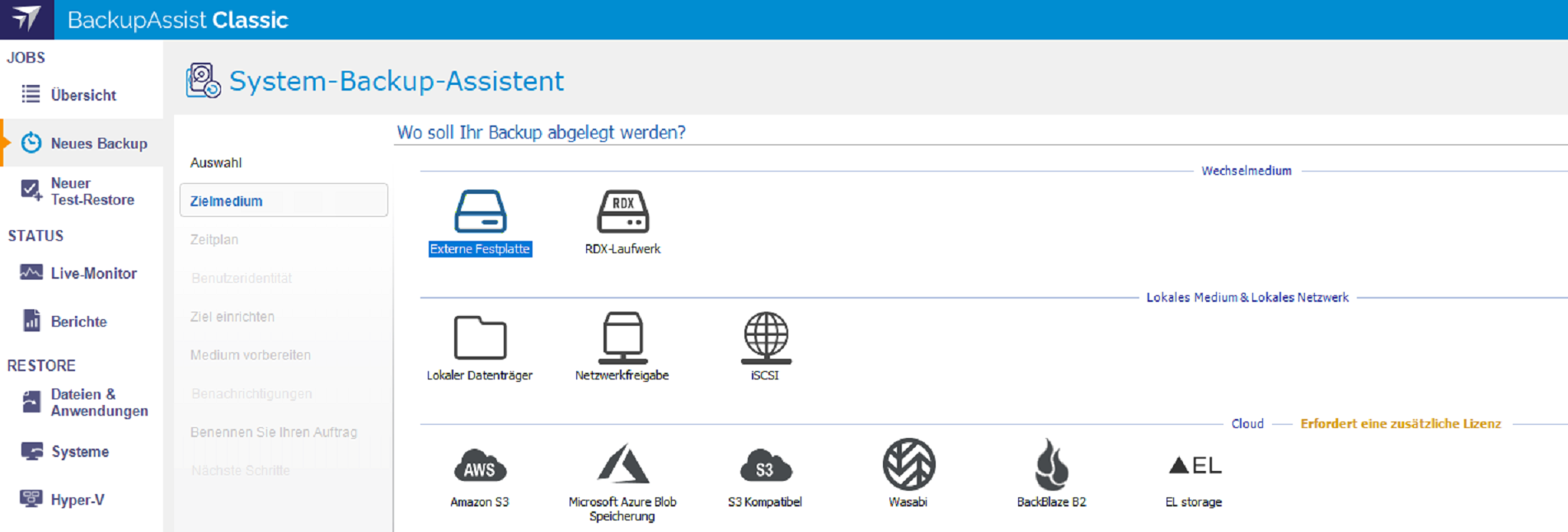The height and width of the screenshot is (532, 1568).
Task: Go back to Auswahl wizard step
Action: (216, 162)
